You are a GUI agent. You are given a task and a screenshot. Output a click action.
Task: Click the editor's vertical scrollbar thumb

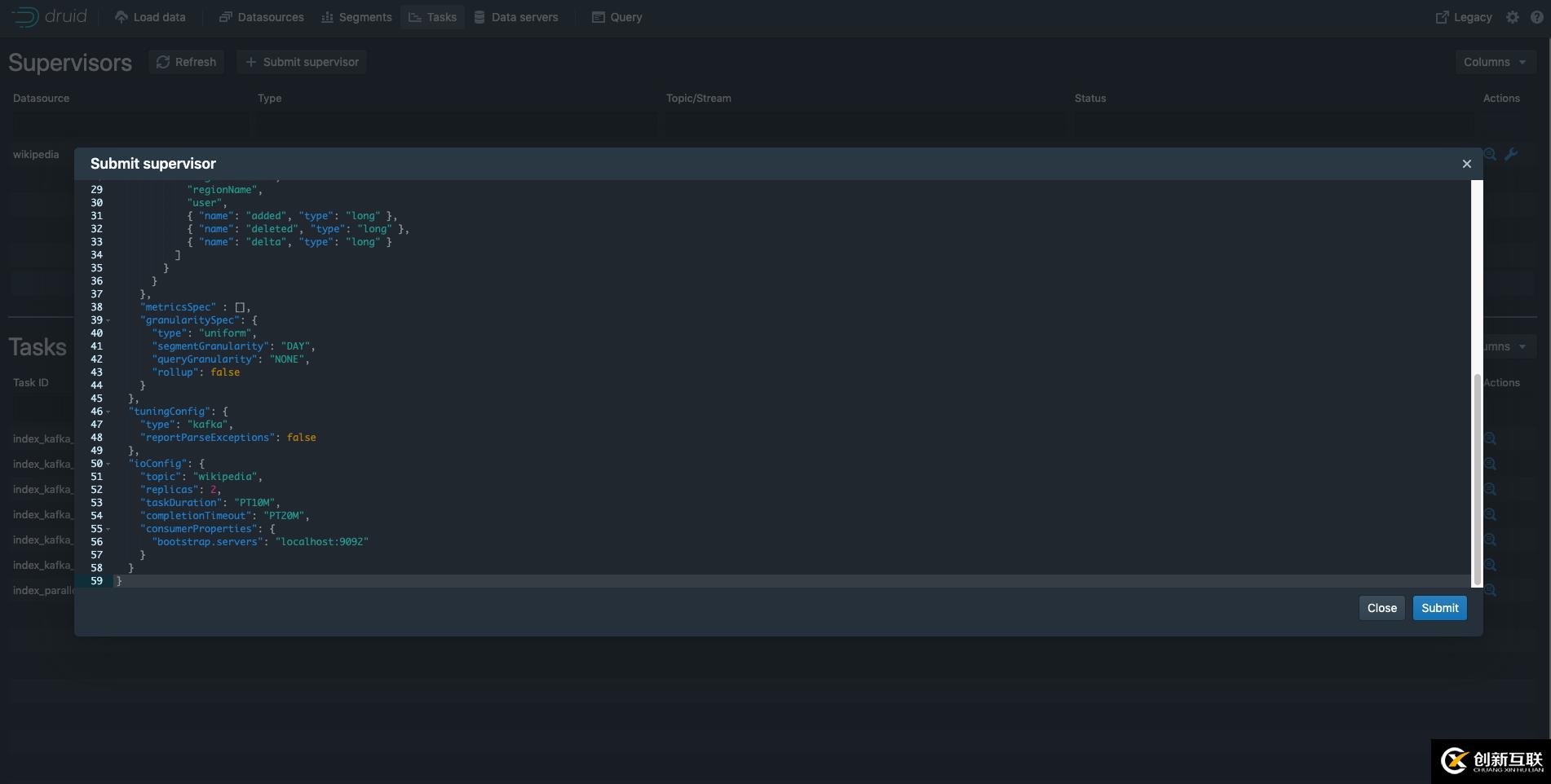[x=1476, y=479]
